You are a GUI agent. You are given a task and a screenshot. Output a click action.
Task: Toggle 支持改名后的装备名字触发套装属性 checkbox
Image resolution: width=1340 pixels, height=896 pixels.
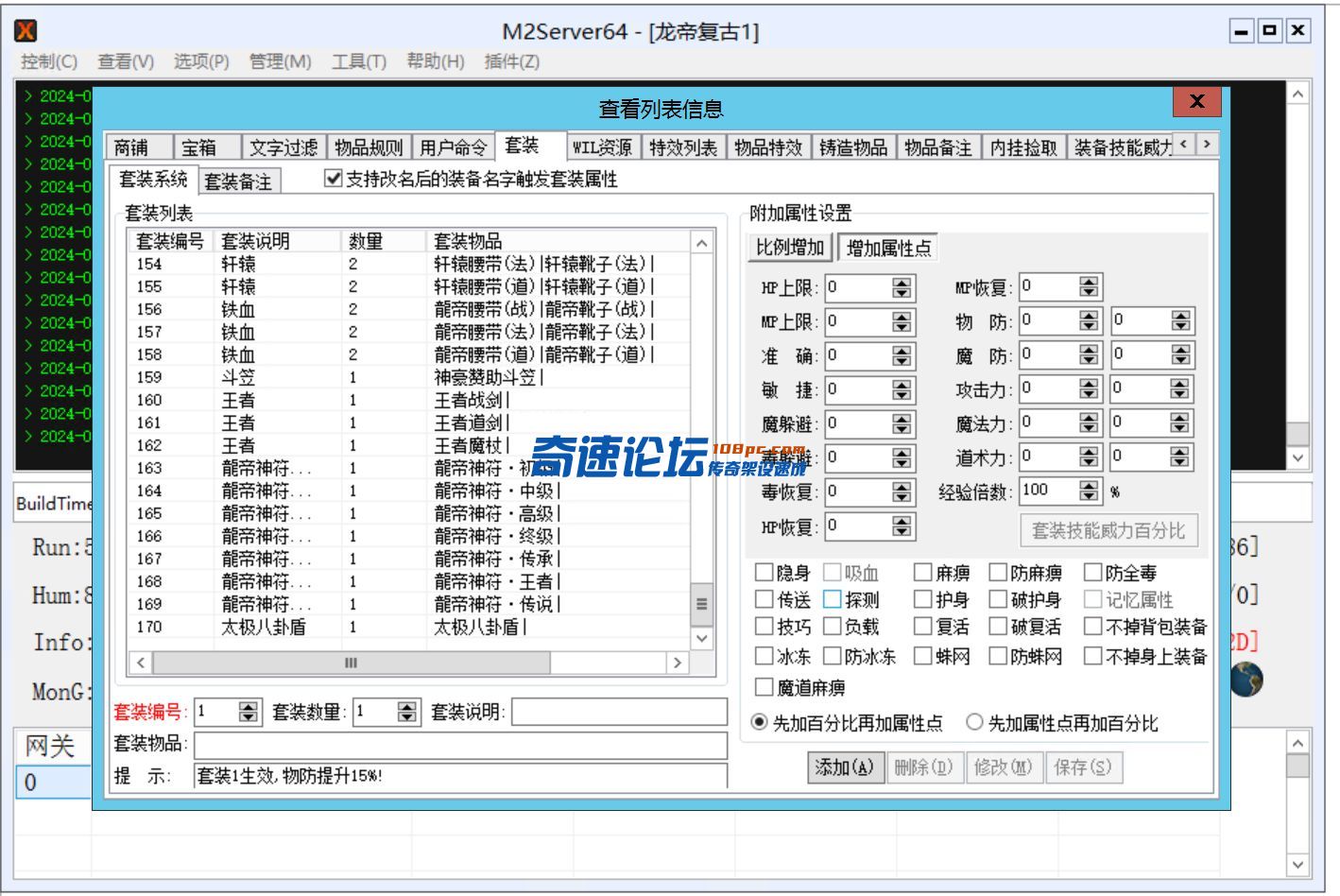(333, 179)
